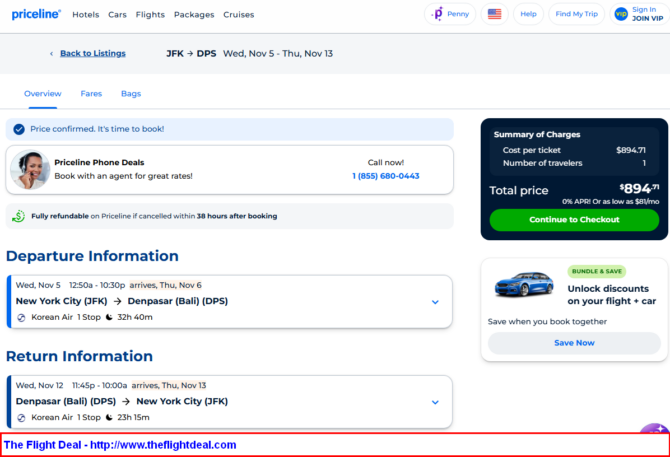Open the Flights menu item

click(150, 15)
